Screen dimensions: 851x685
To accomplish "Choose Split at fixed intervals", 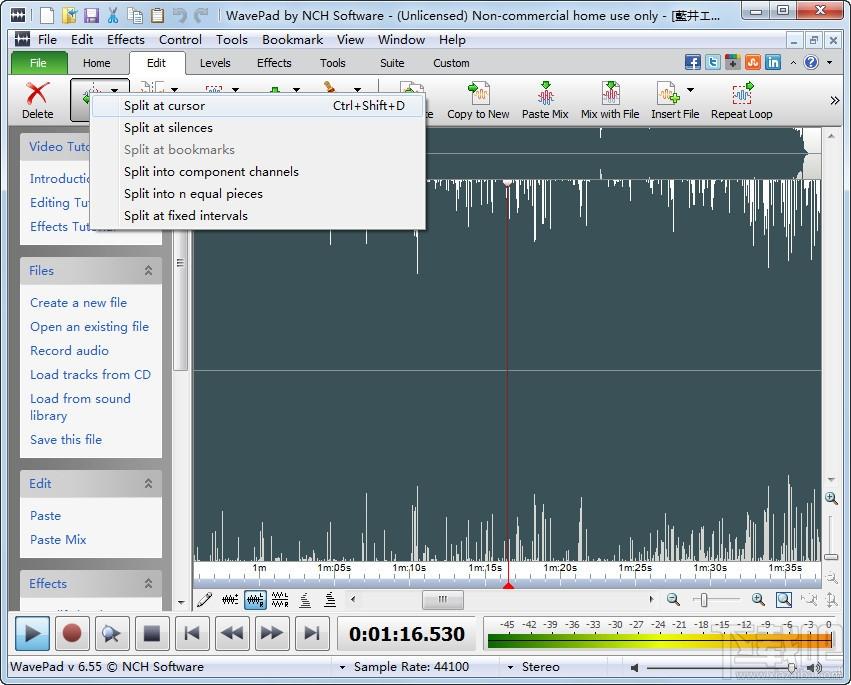I will (257, 215).
